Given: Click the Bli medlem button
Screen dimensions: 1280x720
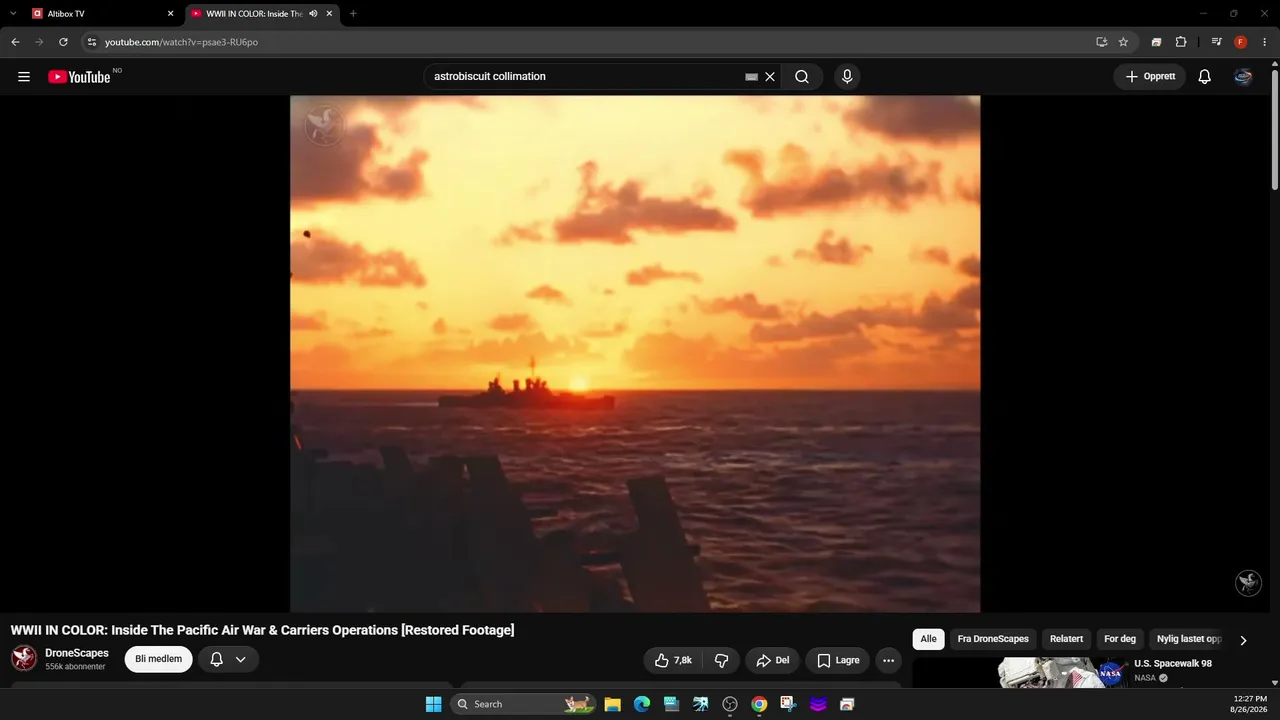Looking at the screenshot, I should pos(158,660).
